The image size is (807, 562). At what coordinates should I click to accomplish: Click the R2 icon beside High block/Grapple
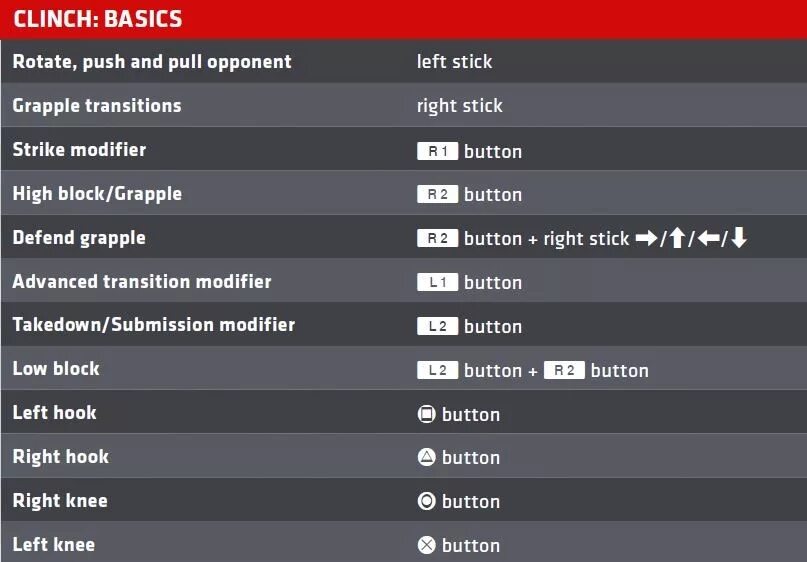point(437,195)
